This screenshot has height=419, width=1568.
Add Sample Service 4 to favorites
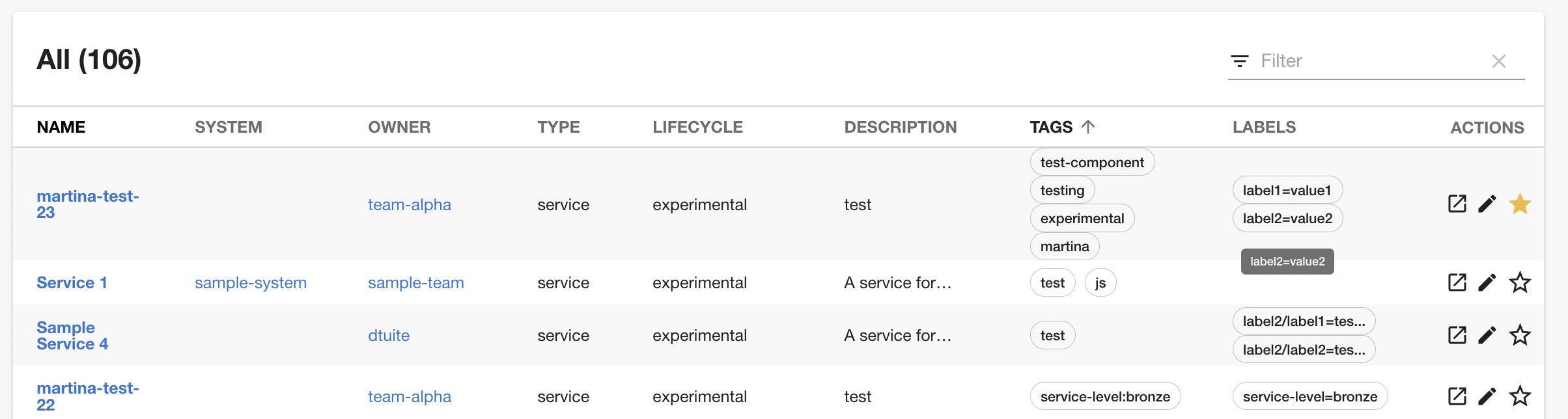click(x=1520, y=335)
